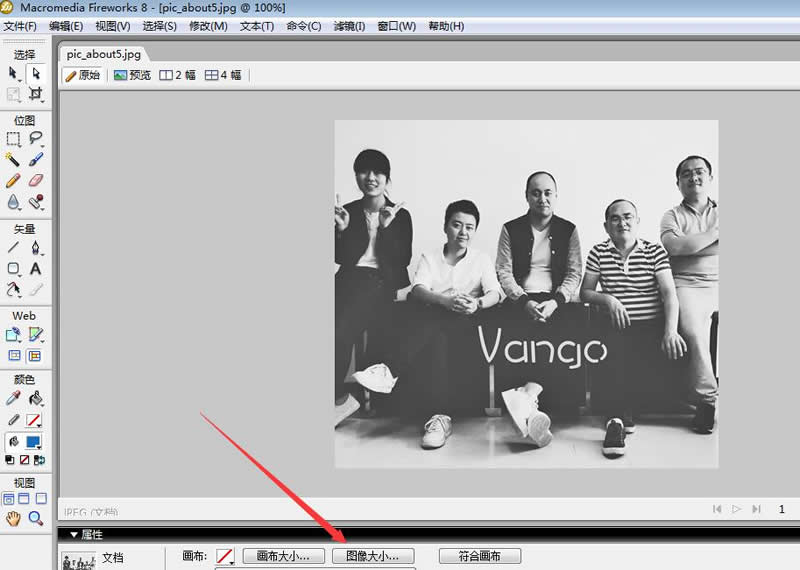
Task: Switch to the 预览 preview view
Action: pyautogui.click(x=132, y=75)
